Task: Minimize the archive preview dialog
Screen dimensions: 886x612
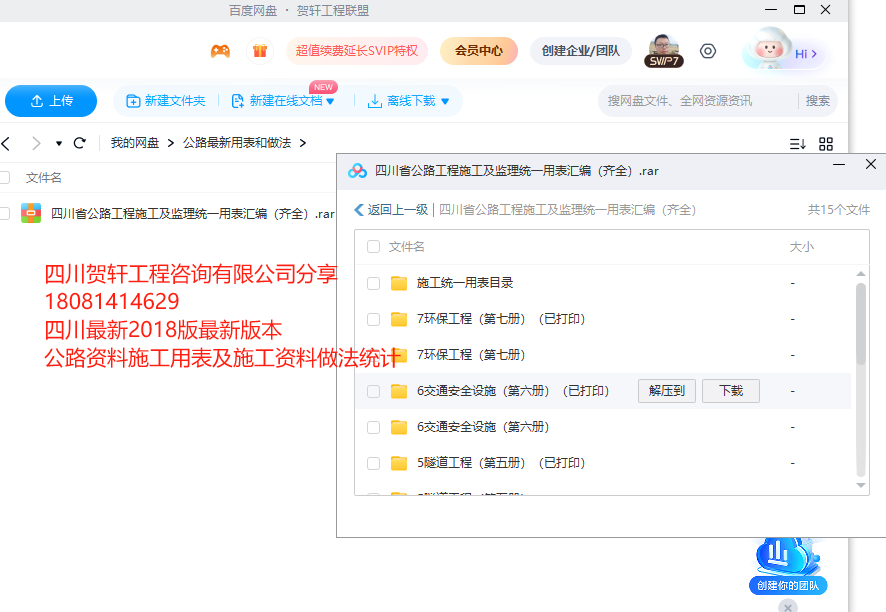Action: pyautogui.click(x=839, y=164)
